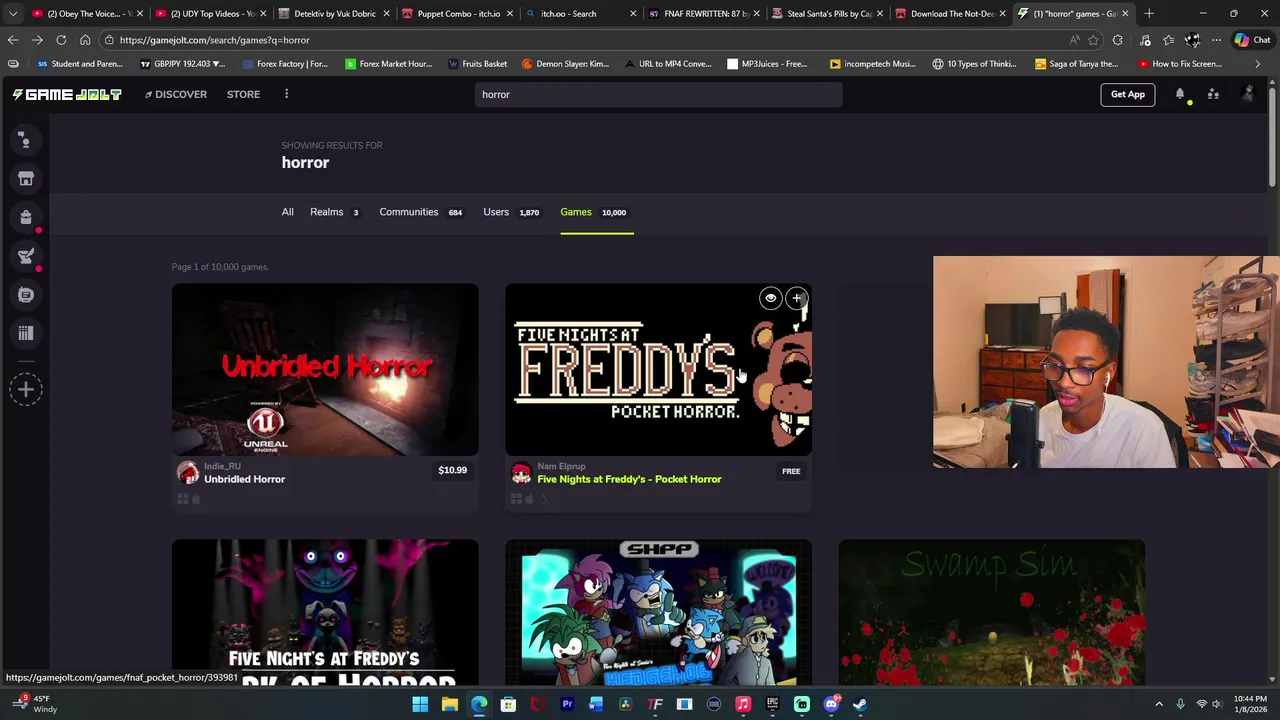Show Communities search results
The width and height of the screenshot is (1280, 720).
[x=420, y=212]
